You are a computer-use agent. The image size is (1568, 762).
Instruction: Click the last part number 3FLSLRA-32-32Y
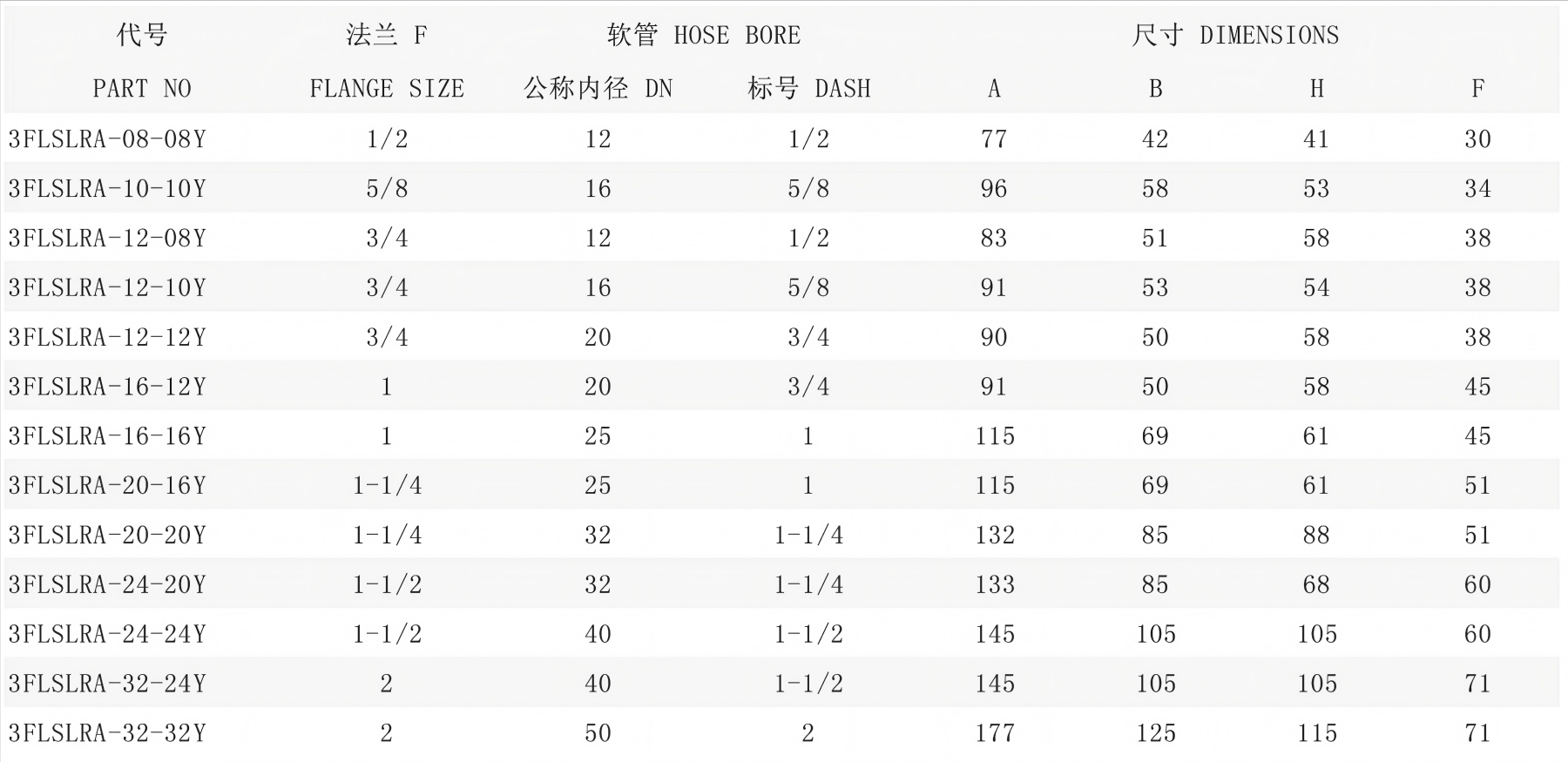pos(107,733)
